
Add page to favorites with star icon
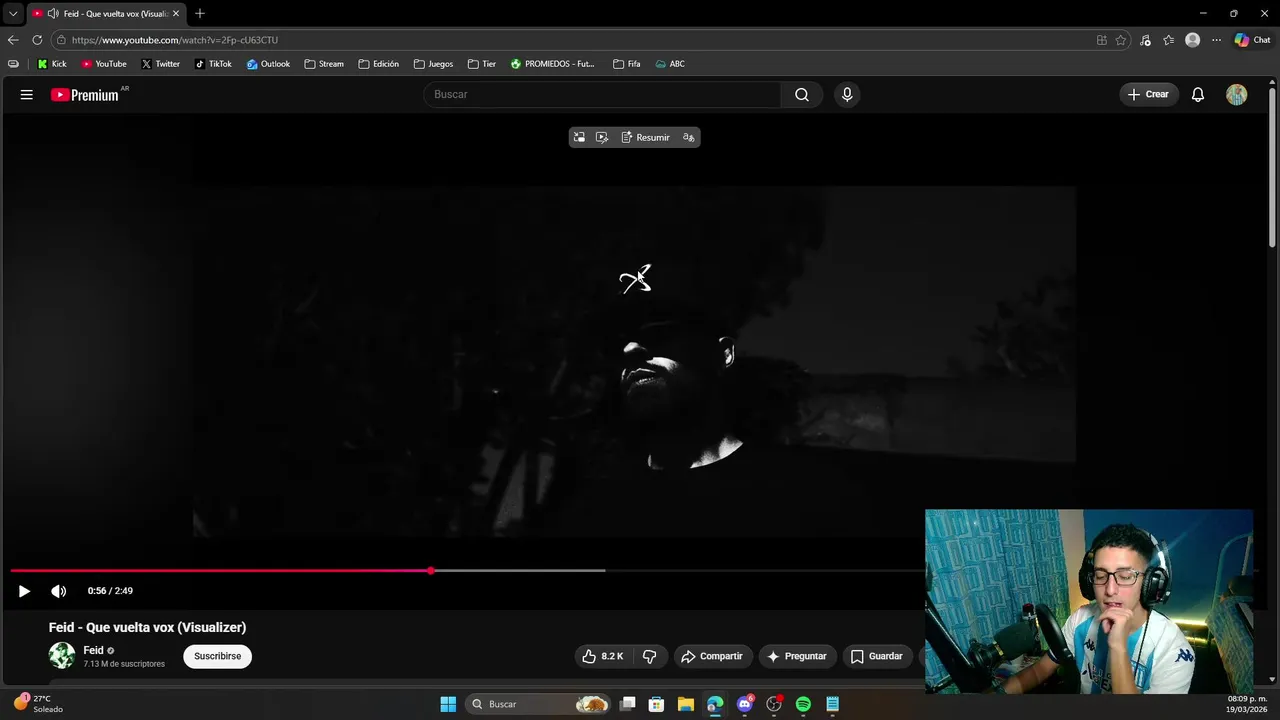point(1121,40)
